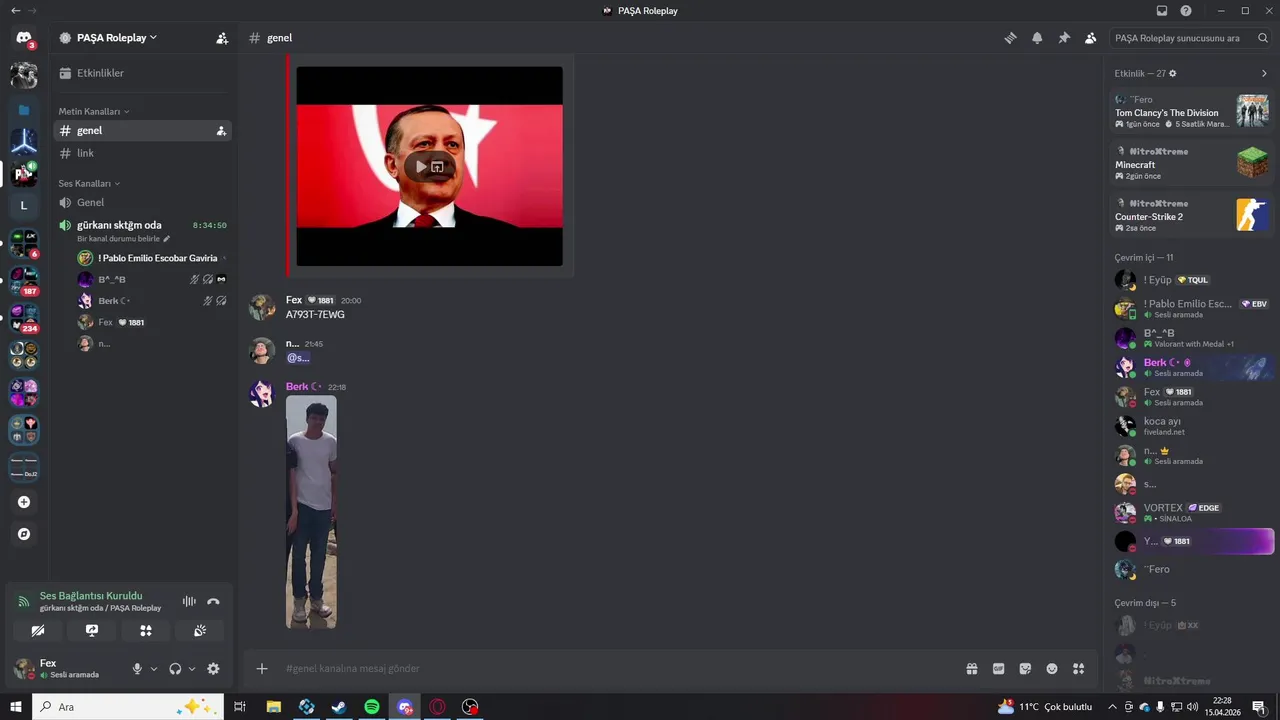Collapse the Ses Kanalları category
This screenshot has height=720, width=1280.
89,183
